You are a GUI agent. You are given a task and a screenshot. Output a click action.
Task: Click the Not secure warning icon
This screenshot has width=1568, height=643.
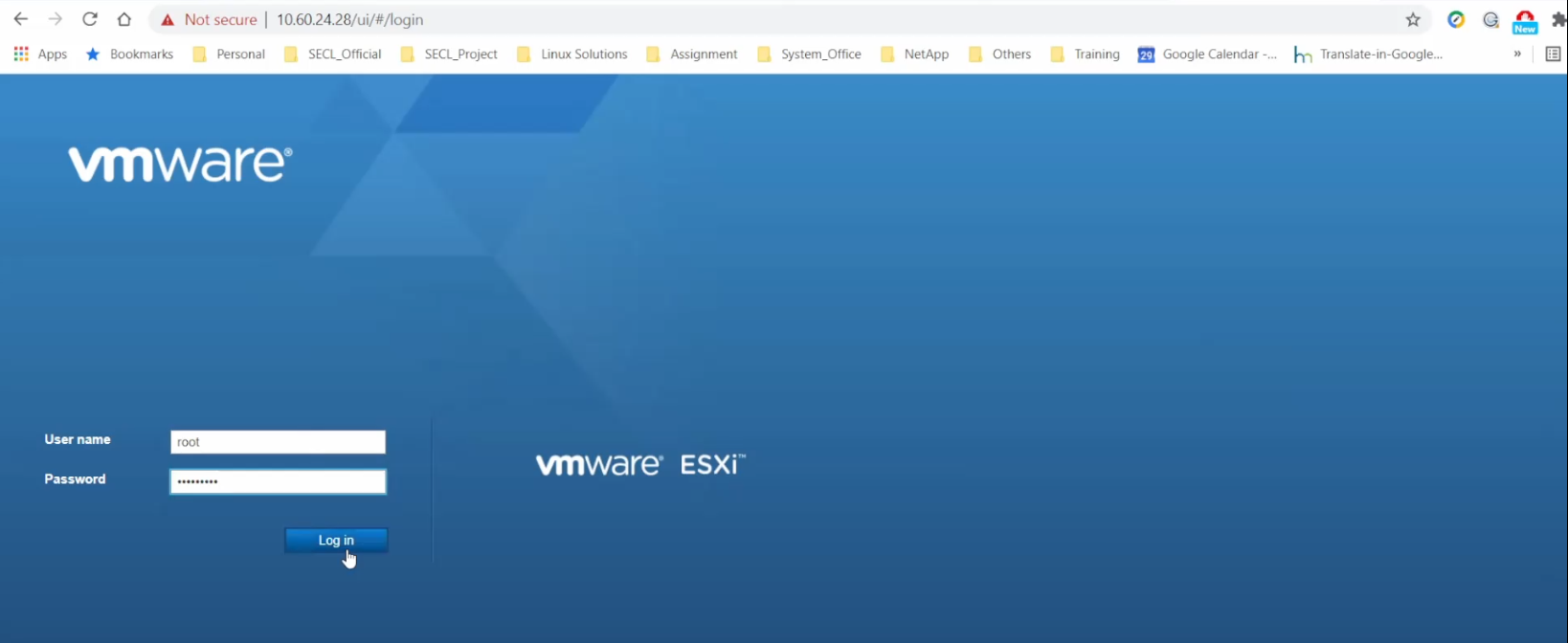pos(168,20)
